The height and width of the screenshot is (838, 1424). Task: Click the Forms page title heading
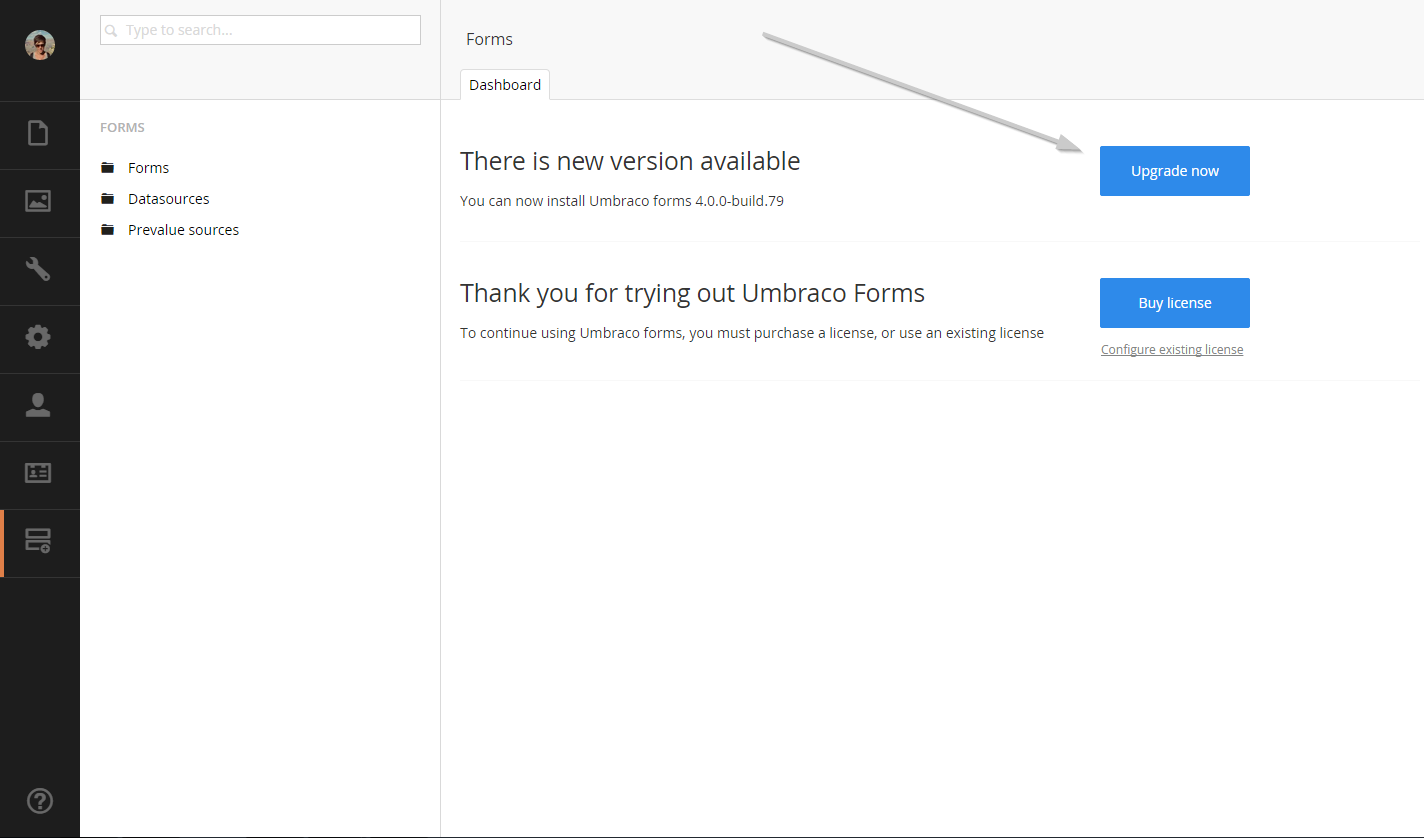tap(489, 39)
